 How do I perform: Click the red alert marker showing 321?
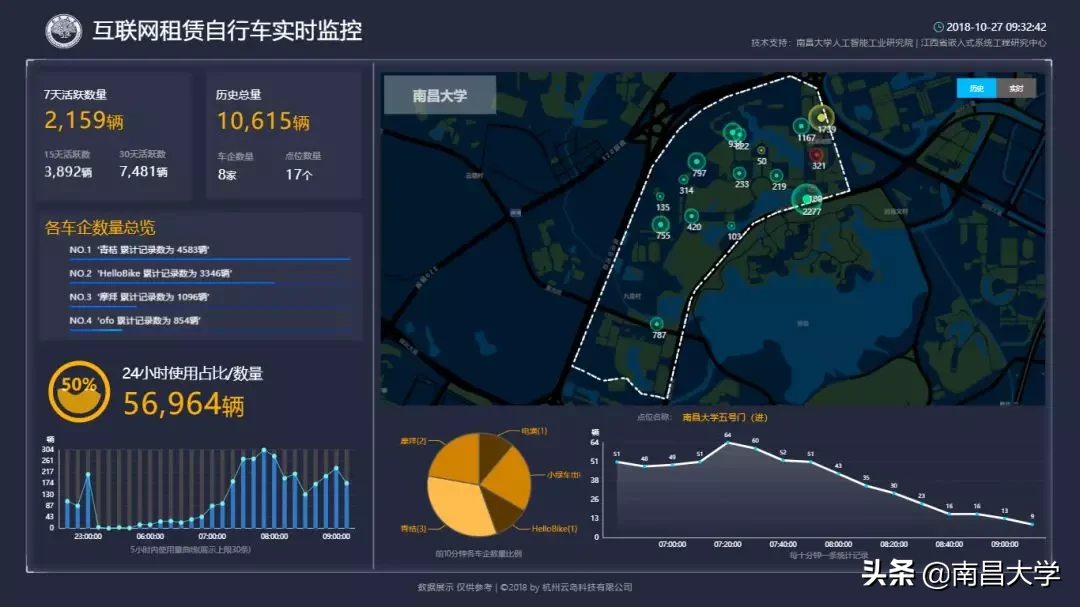pos(817,156)
